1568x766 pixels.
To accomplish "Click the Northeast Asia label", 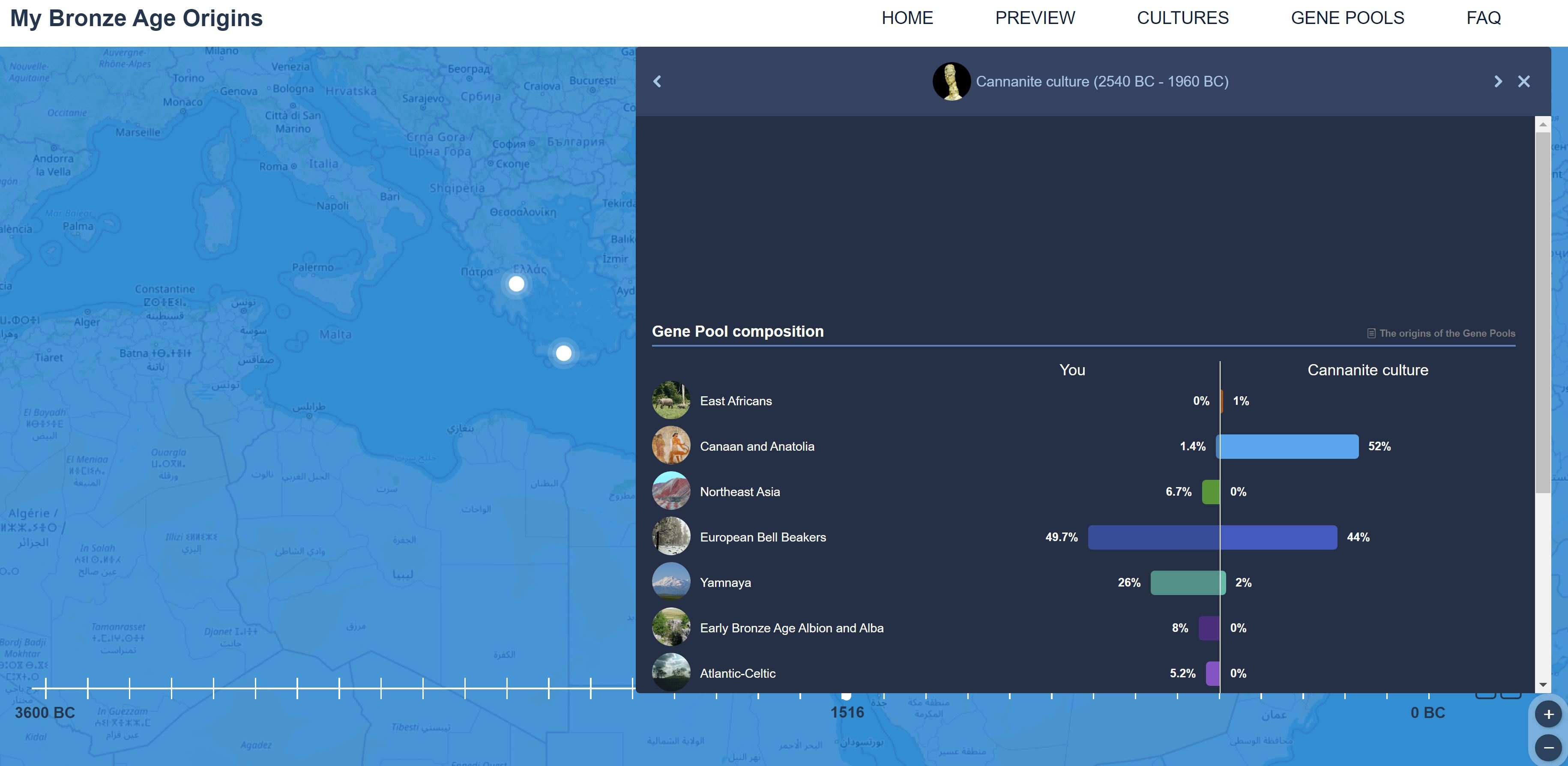I will click(739, 491).
